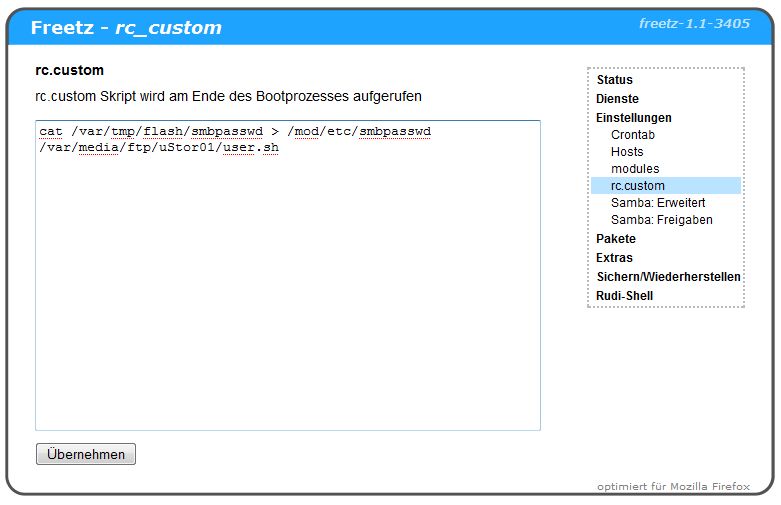The height and width of the screenshot is (505, 781).
Task: Select Einstellungen in the sidebar menu
Action: 633,118
